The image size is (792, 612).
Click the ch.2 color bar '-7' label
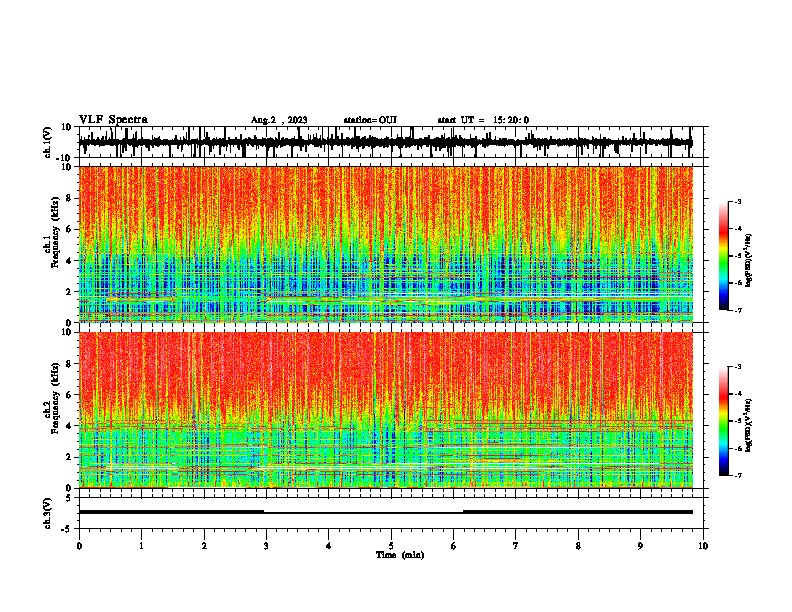tap(737, 475)
